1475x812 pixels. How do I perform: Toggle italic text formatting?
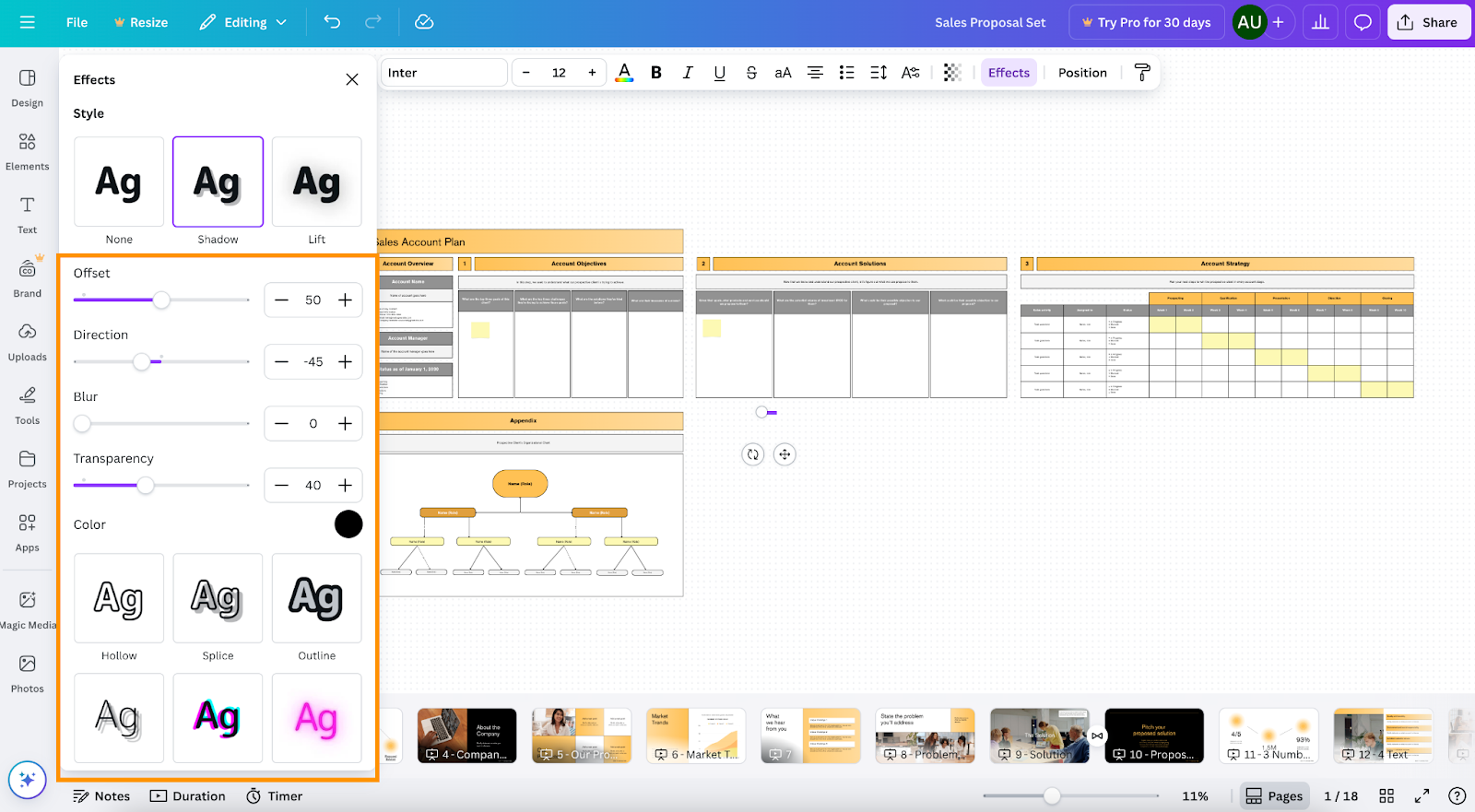click(x=688, y=73)
